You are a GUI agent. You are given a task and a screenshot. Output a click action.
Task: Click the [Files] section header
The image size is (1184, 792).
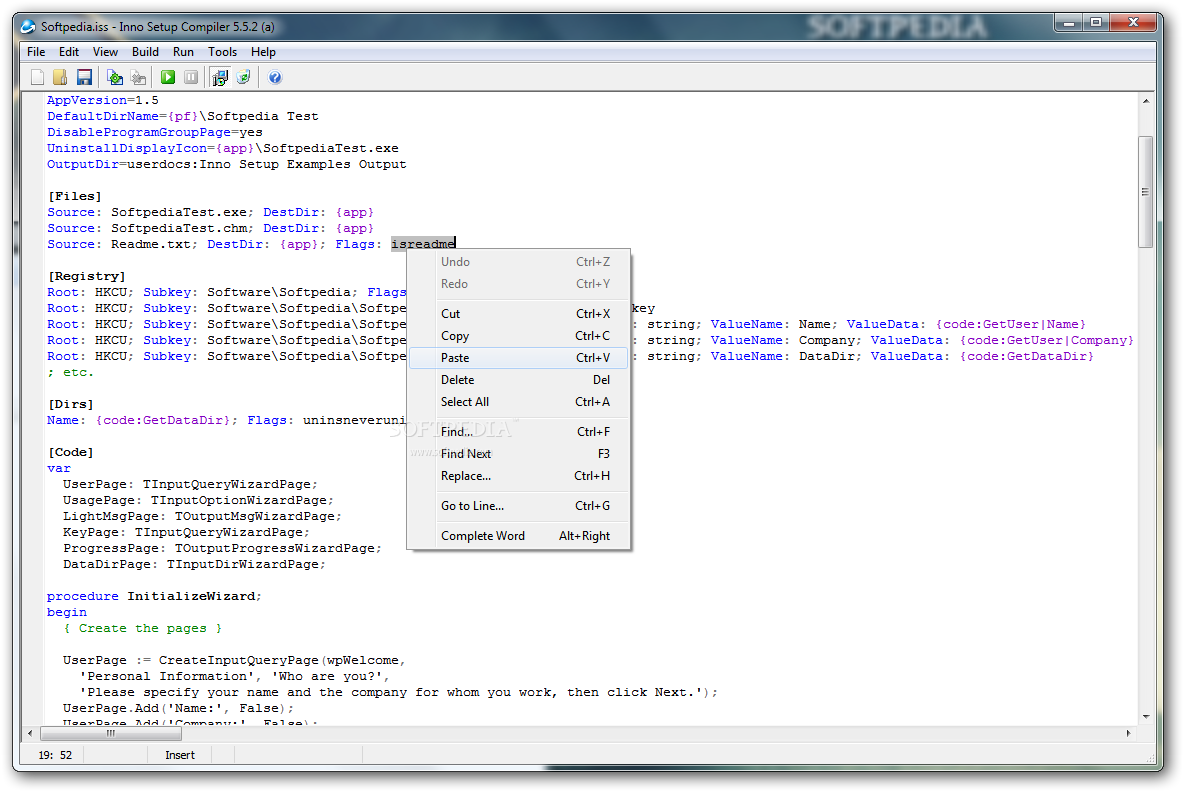tap(74, 196)
